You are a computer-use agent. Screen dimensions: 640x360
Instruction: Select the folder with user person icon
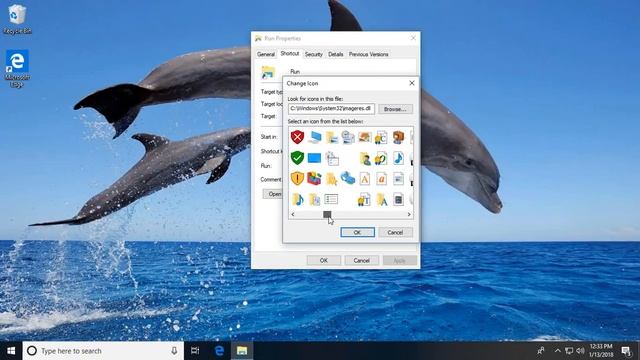tap(365, 158)
